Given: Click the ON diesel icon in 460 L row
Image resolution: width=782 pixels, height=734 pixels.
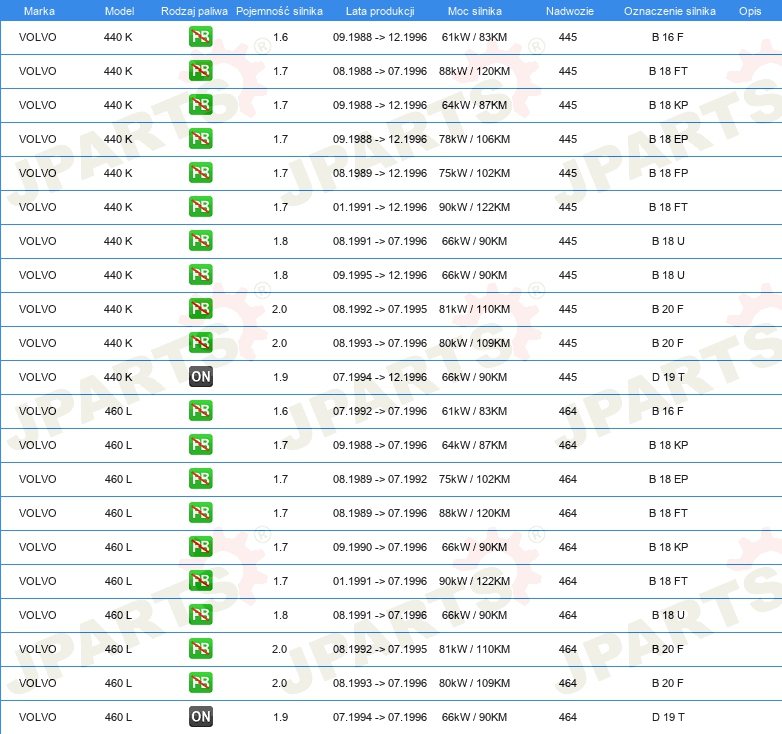Looking at the screenshot, I should [x=200, y=717].
